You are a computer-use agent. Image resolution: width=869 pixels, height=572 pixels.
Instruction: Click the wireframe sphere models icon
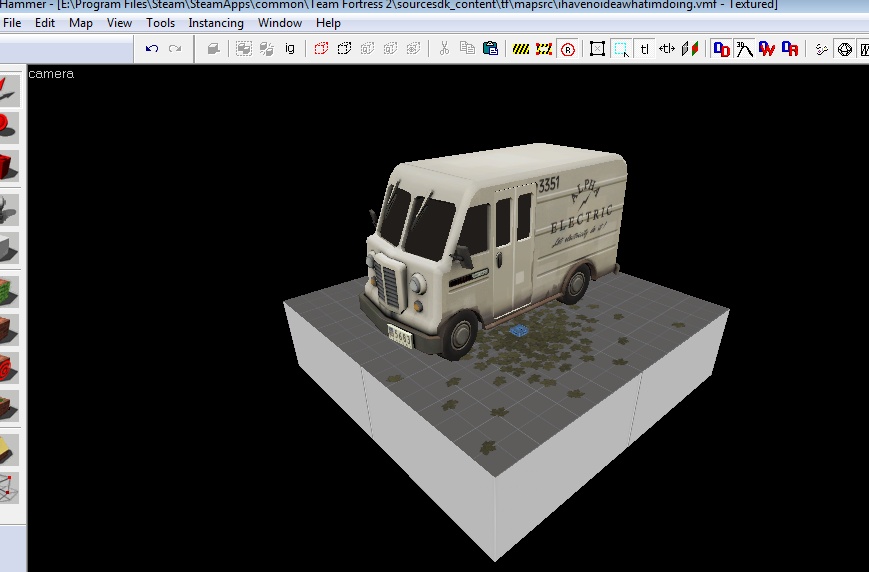[845, 49]
